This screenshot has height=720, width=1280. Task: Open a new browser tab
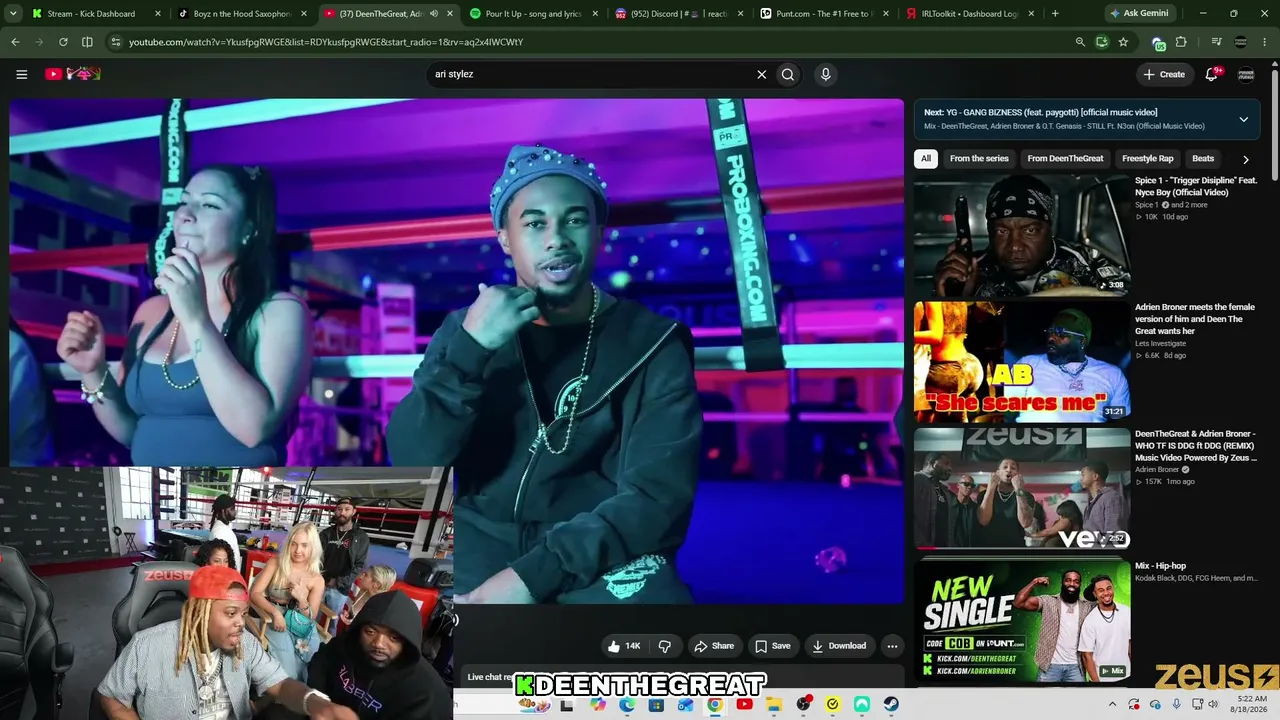(x=1055, y=14)
